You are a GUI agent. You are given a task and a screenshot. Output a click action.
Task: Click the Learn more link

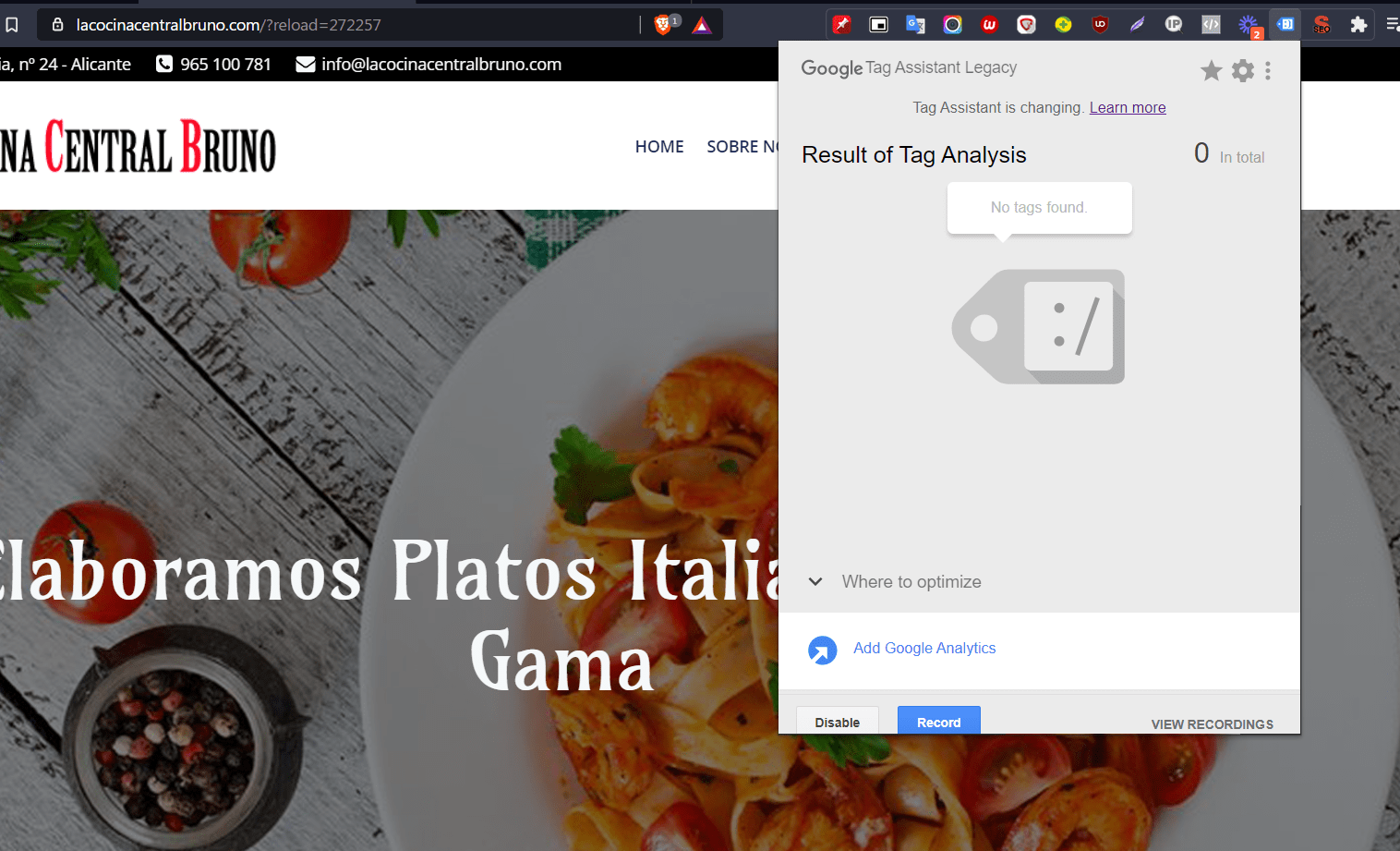[x=1128, y=107]
